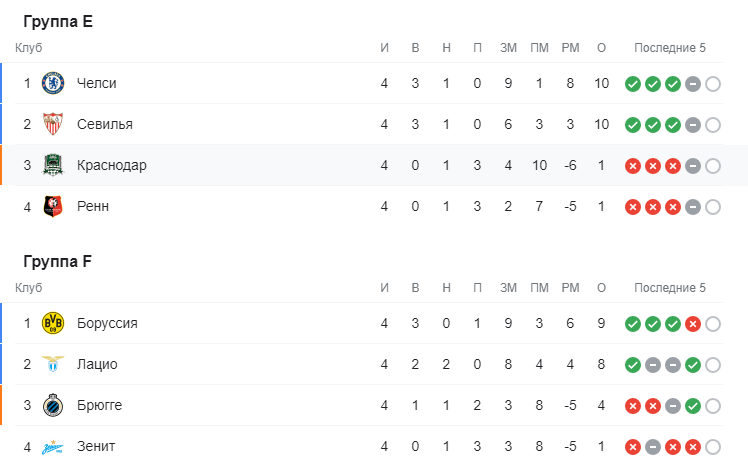The height and width of the screenshot is (474, 748).
Task: Click the Группа E heading
Action: click(x=58, y=22)
